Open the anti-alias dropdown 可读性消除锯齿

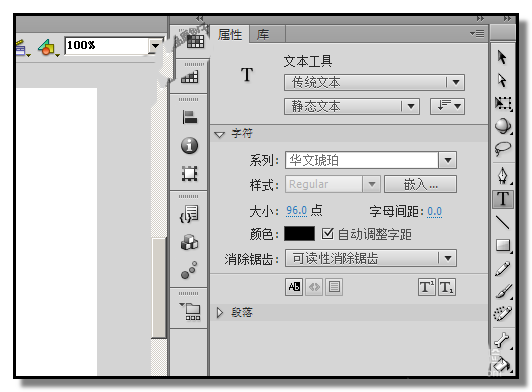click(371, 259)
